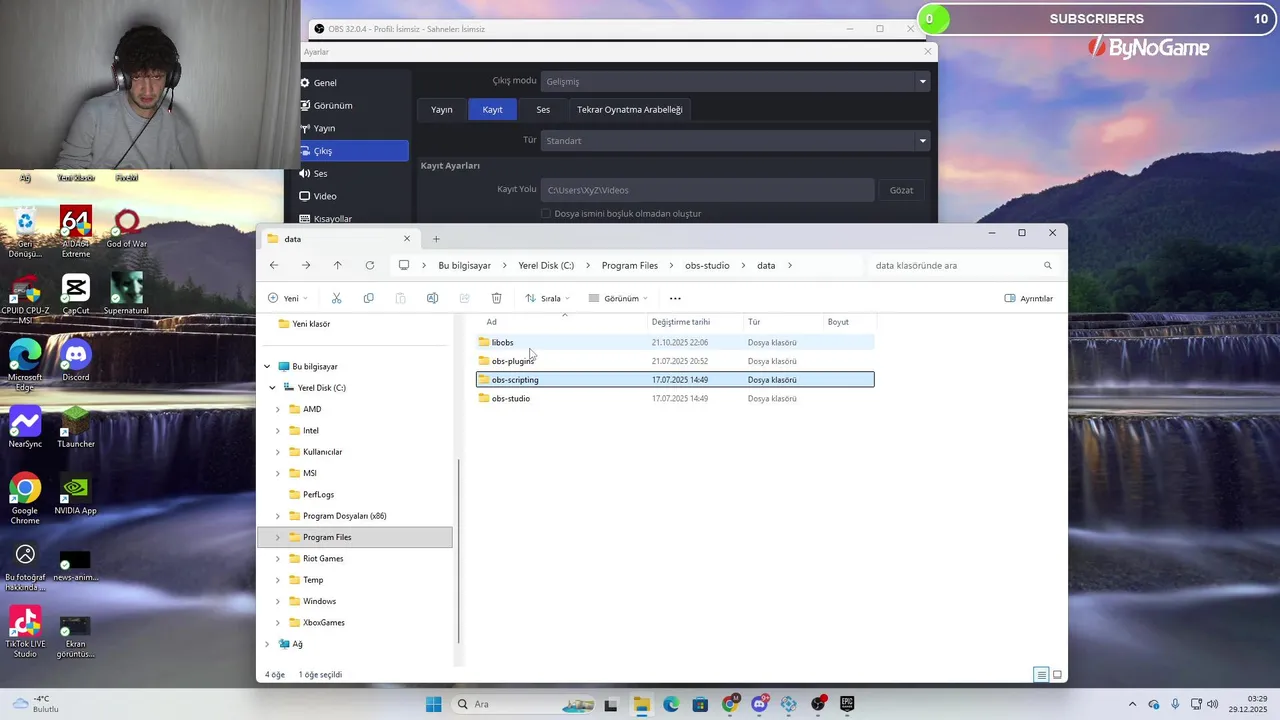Click the search magnifier in Explorer search box
Screen dimensions: 1280x720
coord(1048,266)
